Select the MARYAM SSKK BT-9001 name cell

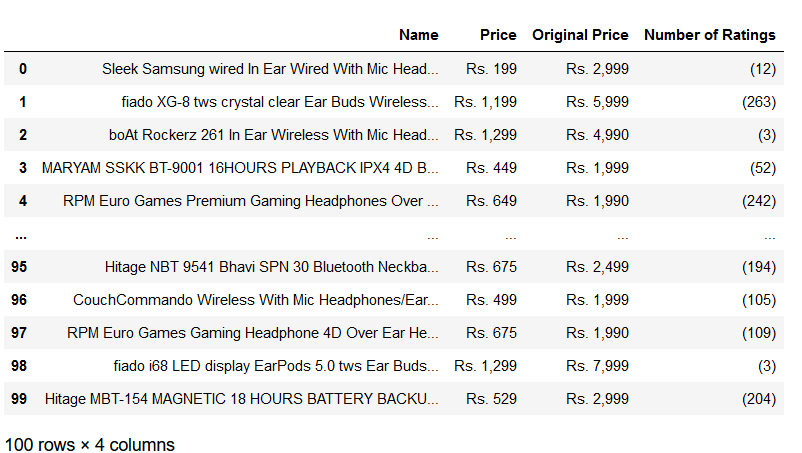point(240,168)
